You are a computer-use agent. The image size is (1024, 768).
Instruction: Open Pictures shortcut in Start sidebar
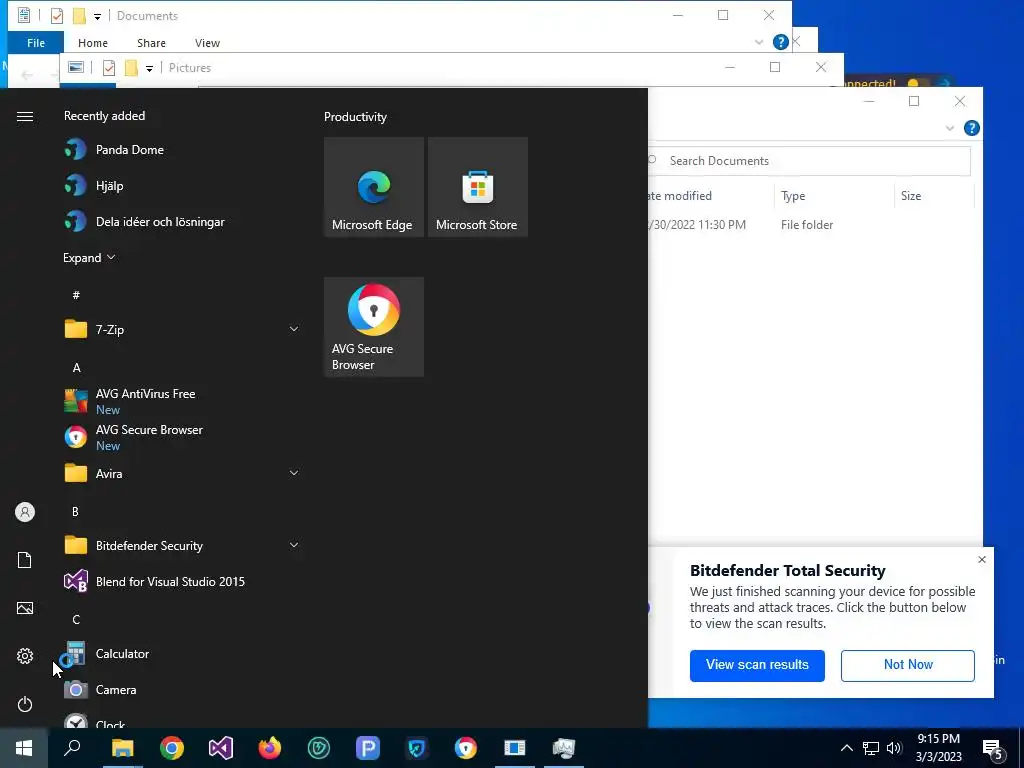[x=25, y=608]
